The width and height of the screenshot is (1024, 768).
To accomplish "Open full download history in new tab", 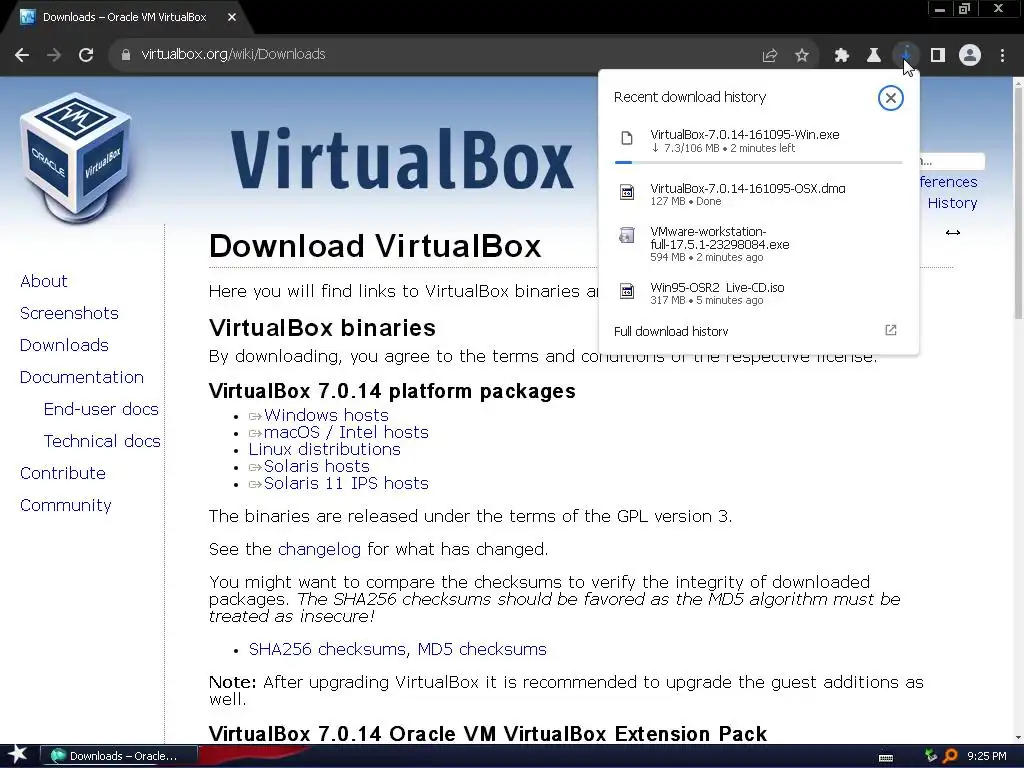I will (890, 330).
